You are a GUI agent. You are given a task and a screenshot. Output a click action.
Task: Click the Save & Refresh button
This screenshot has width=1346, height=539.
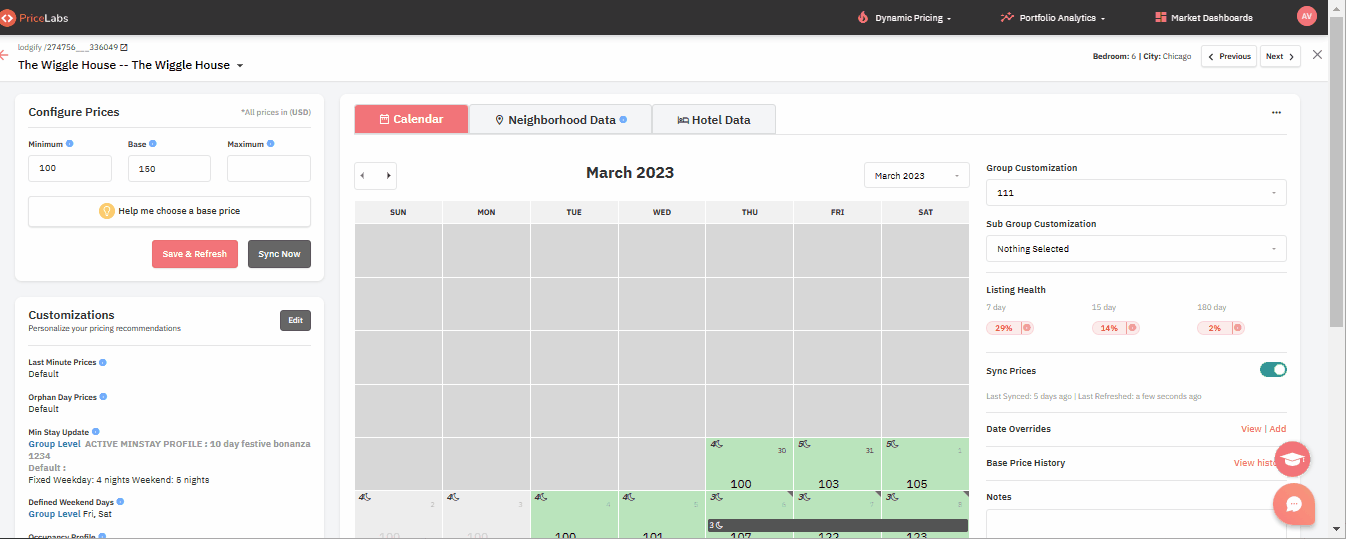click(195, 254)
